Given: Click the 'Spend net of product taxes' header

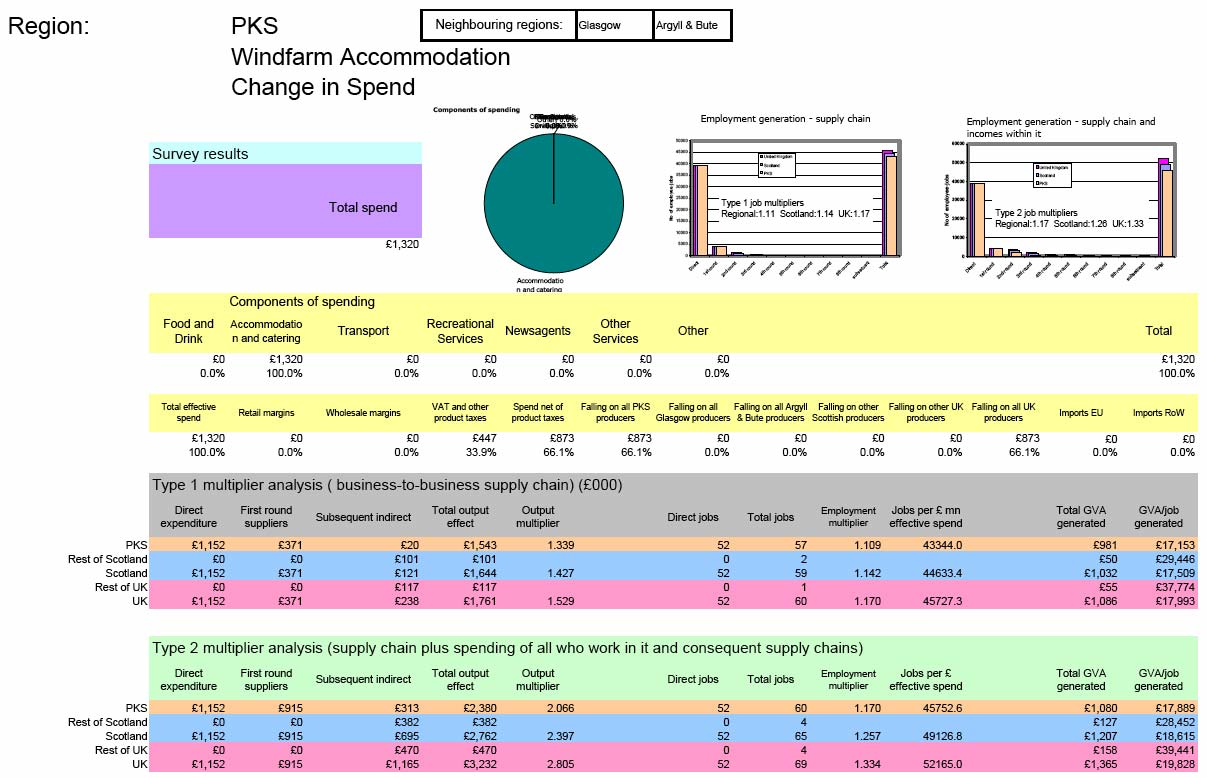Looking at the screenshot, I should click(x=538, y=412).
